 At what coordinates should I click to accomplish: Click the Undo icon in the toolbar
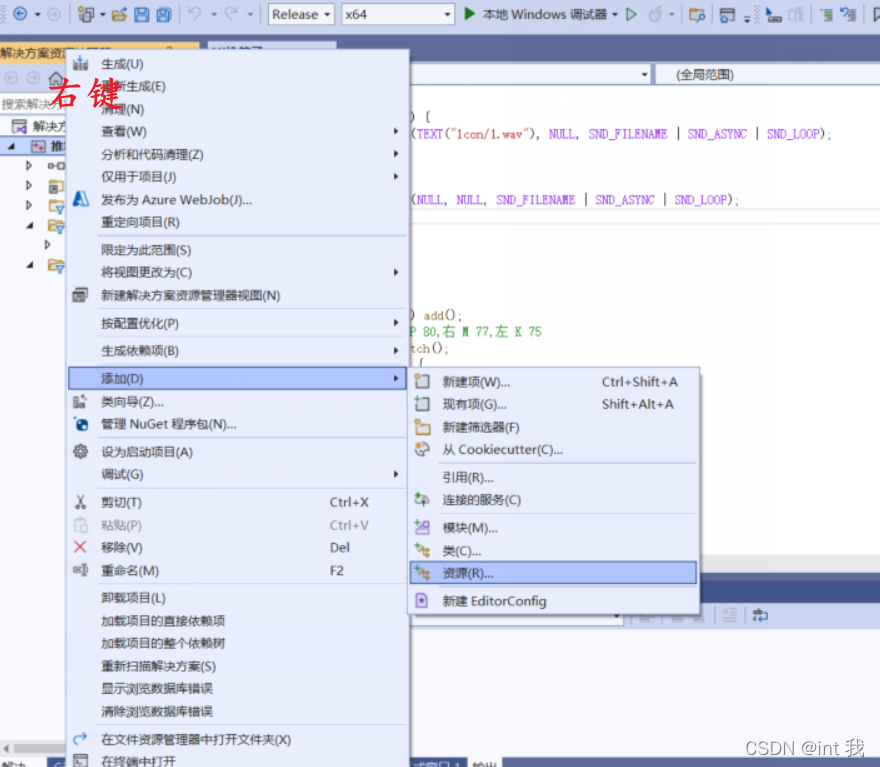[194, 14]
